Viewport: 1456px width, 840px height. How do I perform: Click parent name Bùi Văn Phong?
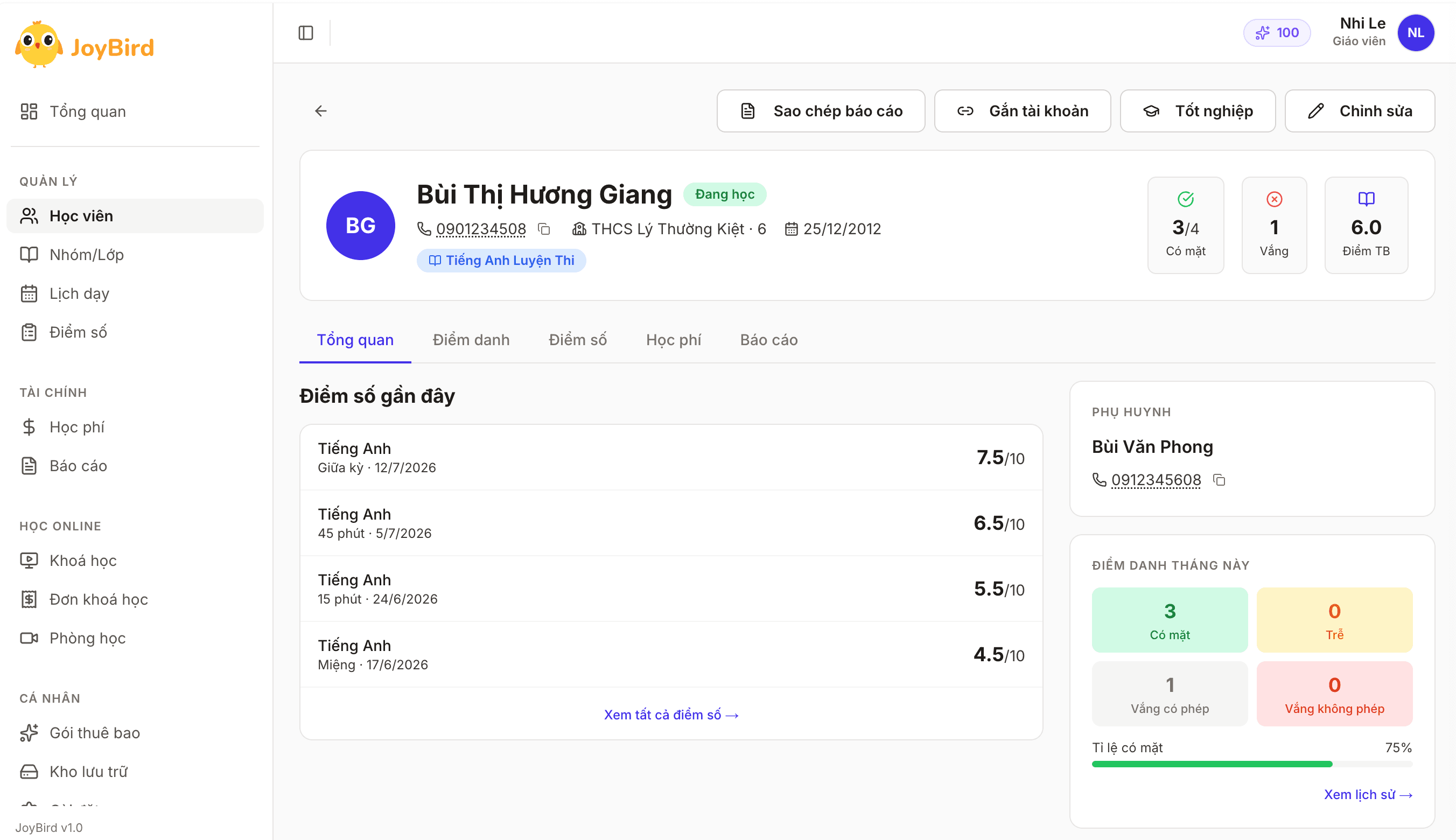point(1152,446)
